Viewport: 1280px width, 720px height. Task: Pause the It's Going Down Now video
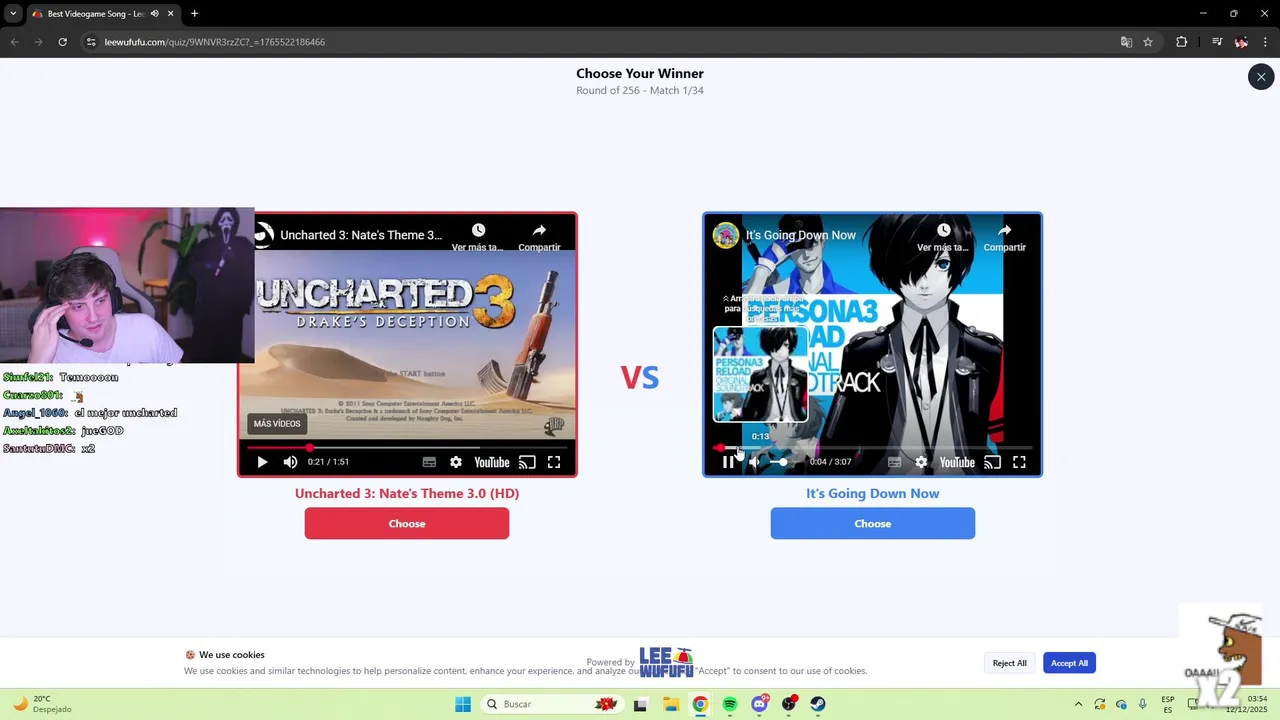pos(728,462)
